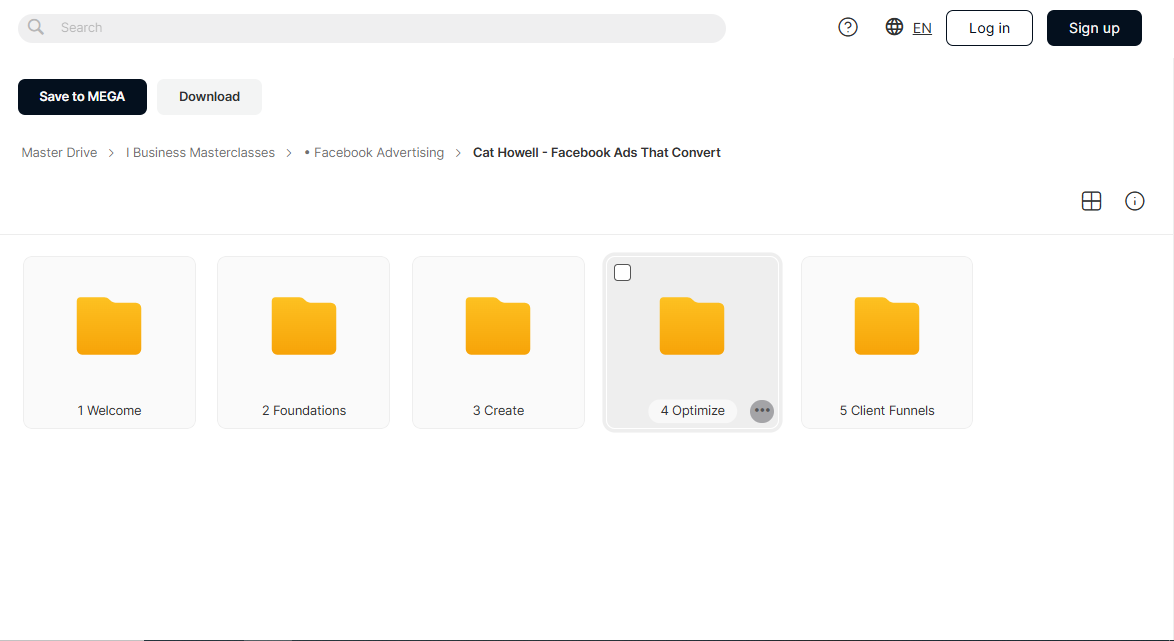Open the 2 Foundations folder icon

[x=303, y=326]
